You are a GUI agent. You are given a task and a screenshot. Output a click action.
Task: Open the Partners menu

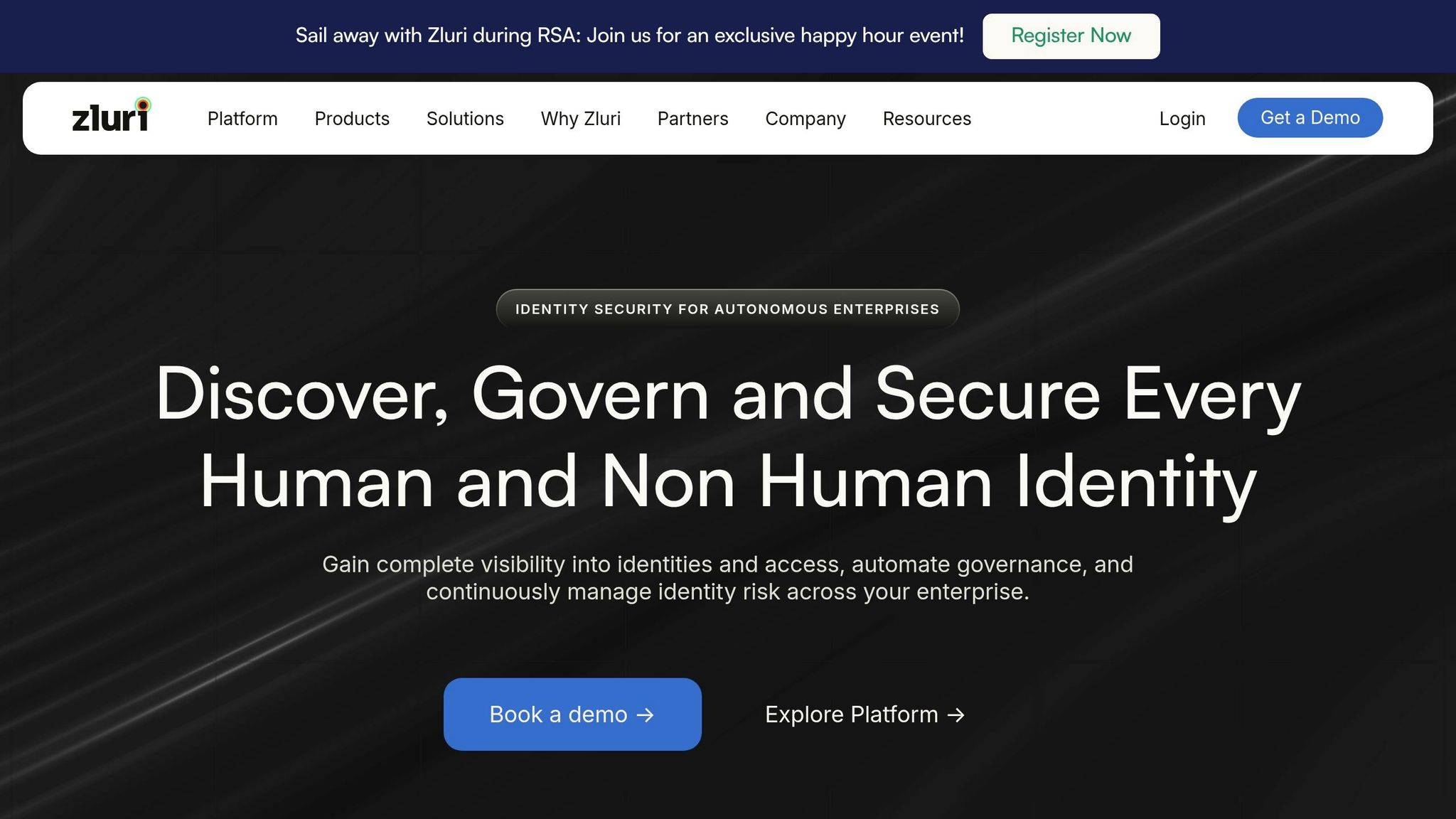(x=693, y=119)
